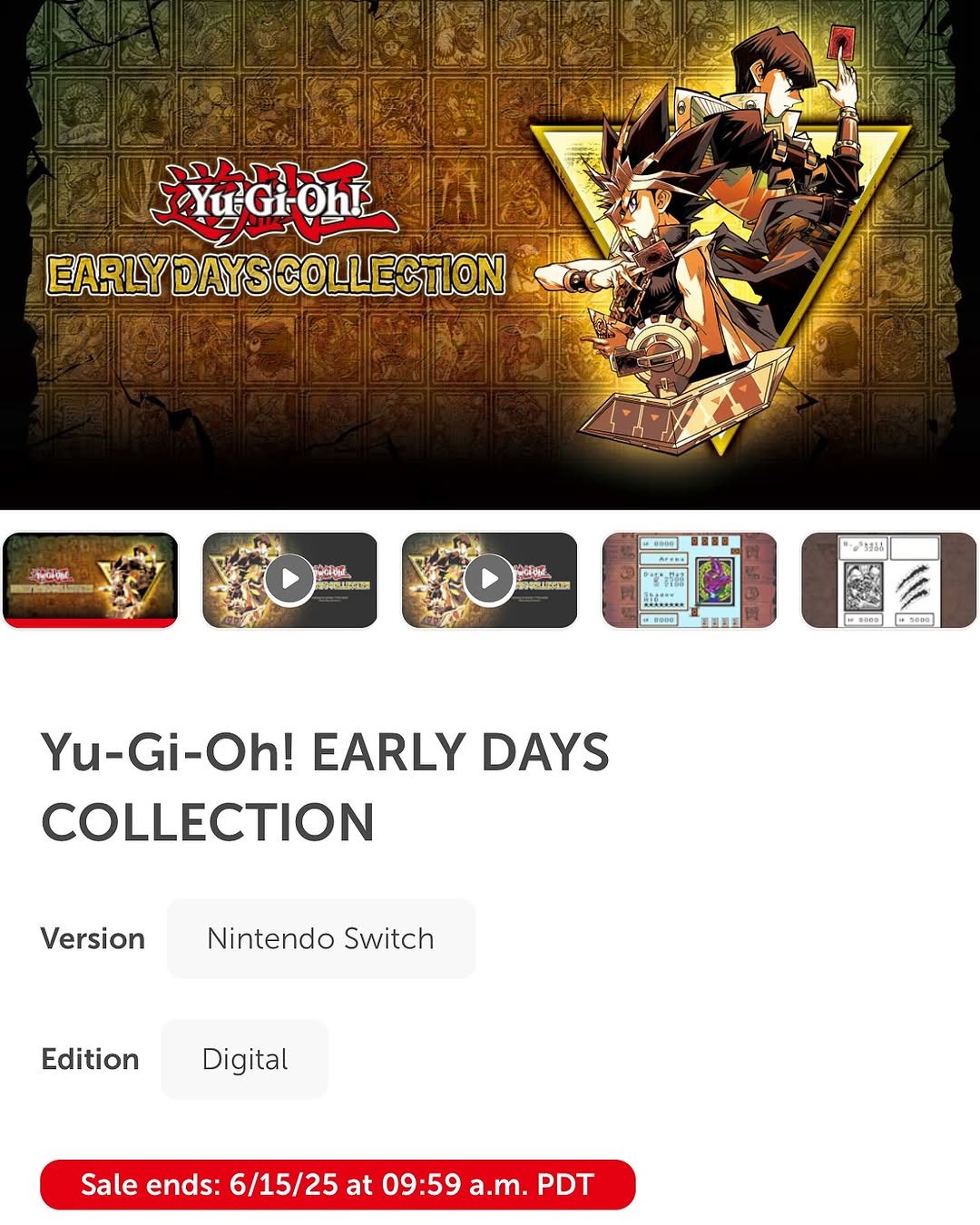980x1225 pixels.
Task: Select the key art thumbnail with red underline
Action: click(90, 580)
